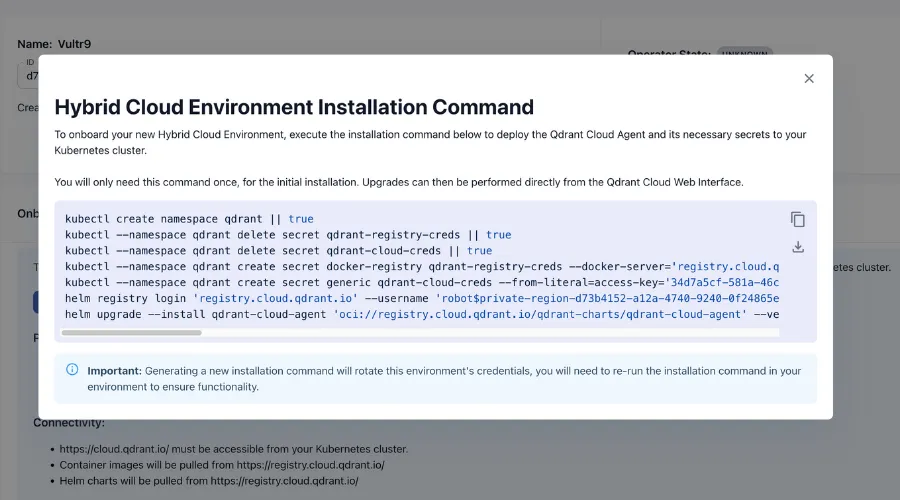900x500 pixels.
Task: Click the 'Container images will be pulled' bullet
Action: [222, 465]
